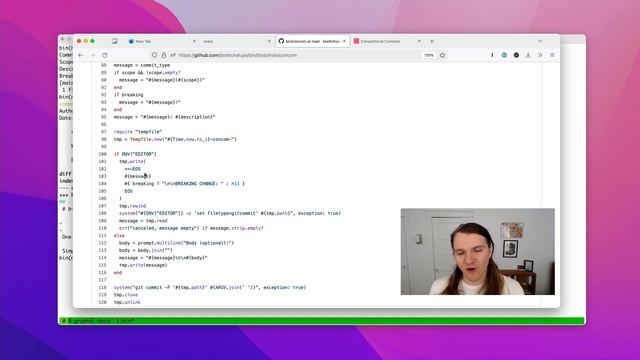Reload the GitHub page
Screen dimensions: 640x360
[105, 55]
